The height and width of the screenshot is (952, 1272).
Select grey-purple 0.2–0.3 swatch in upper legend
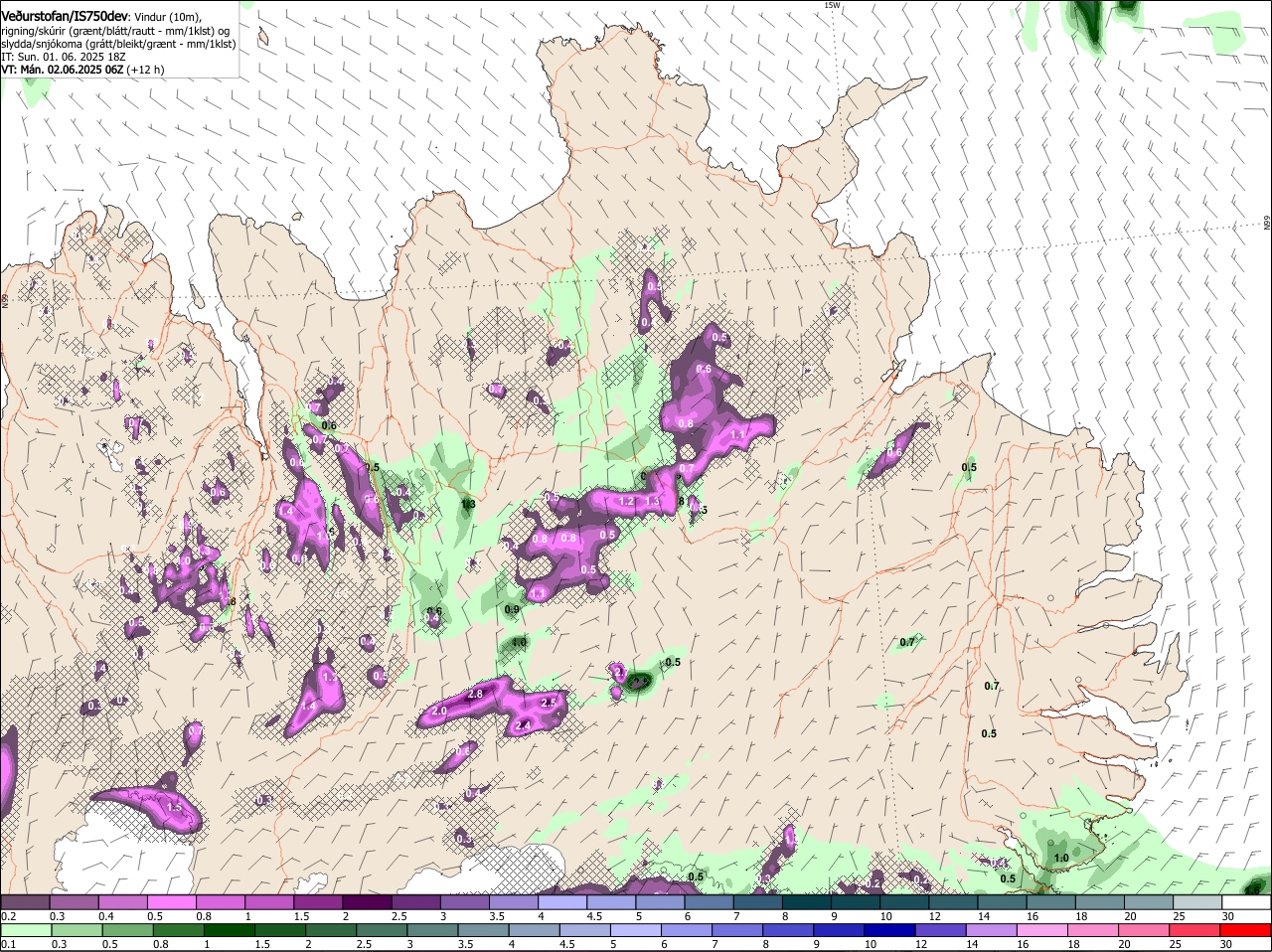pos(25,901)
